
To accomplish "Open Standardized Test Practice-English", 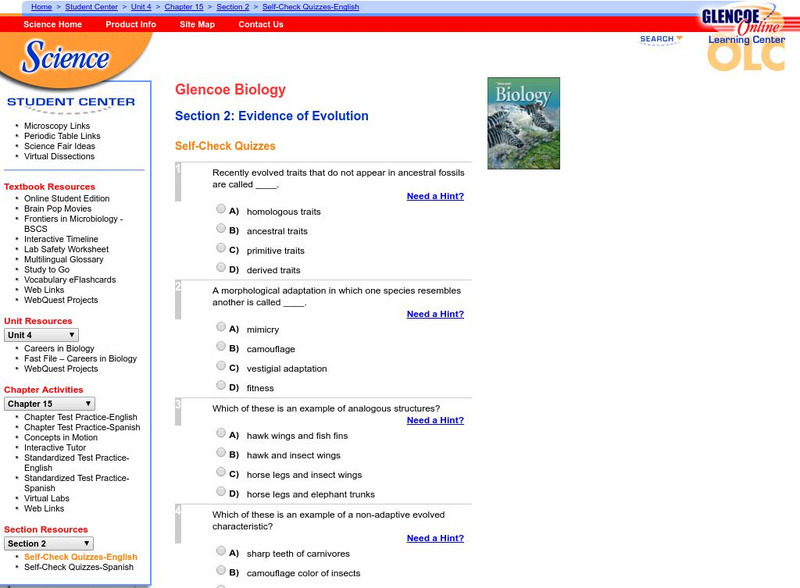I will (x=77, y=462).
